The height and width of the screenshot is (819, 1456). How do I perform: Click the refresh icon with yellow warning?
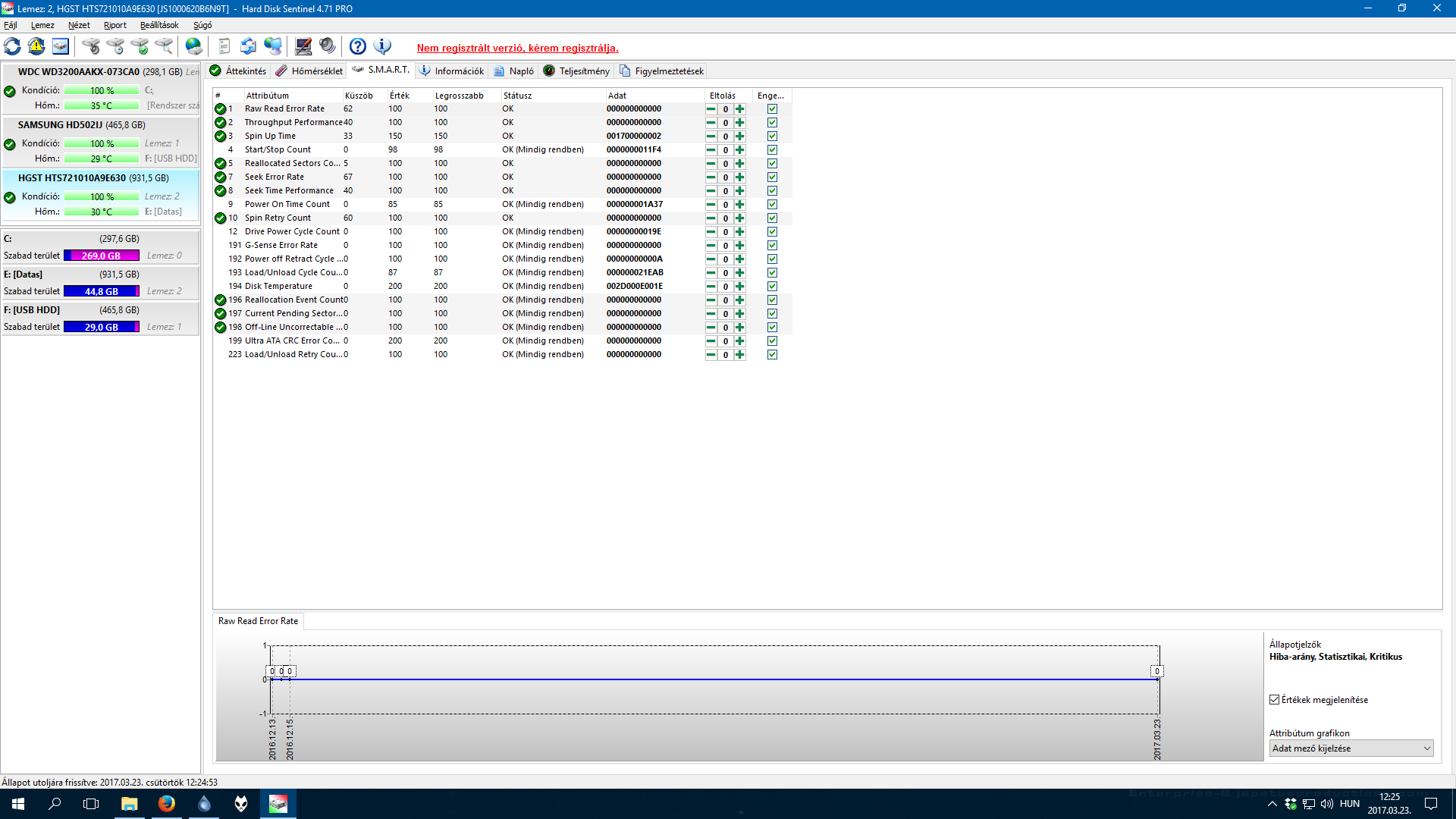[36, 47]
